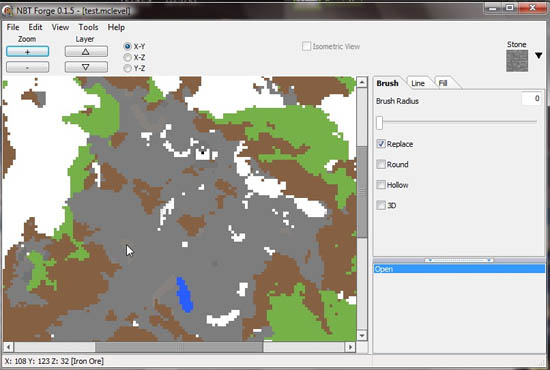
Task: Click the Brush Radius slider handle
Action: click(380, 123)
